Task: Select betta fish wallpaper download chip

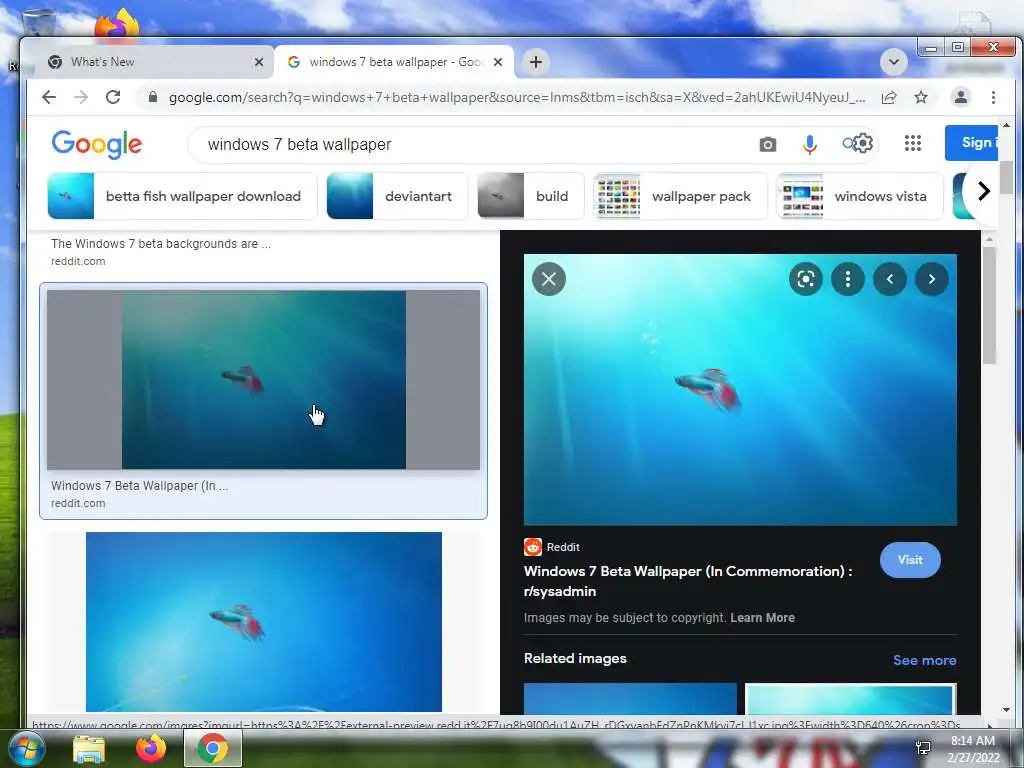Action: (182, 196)
